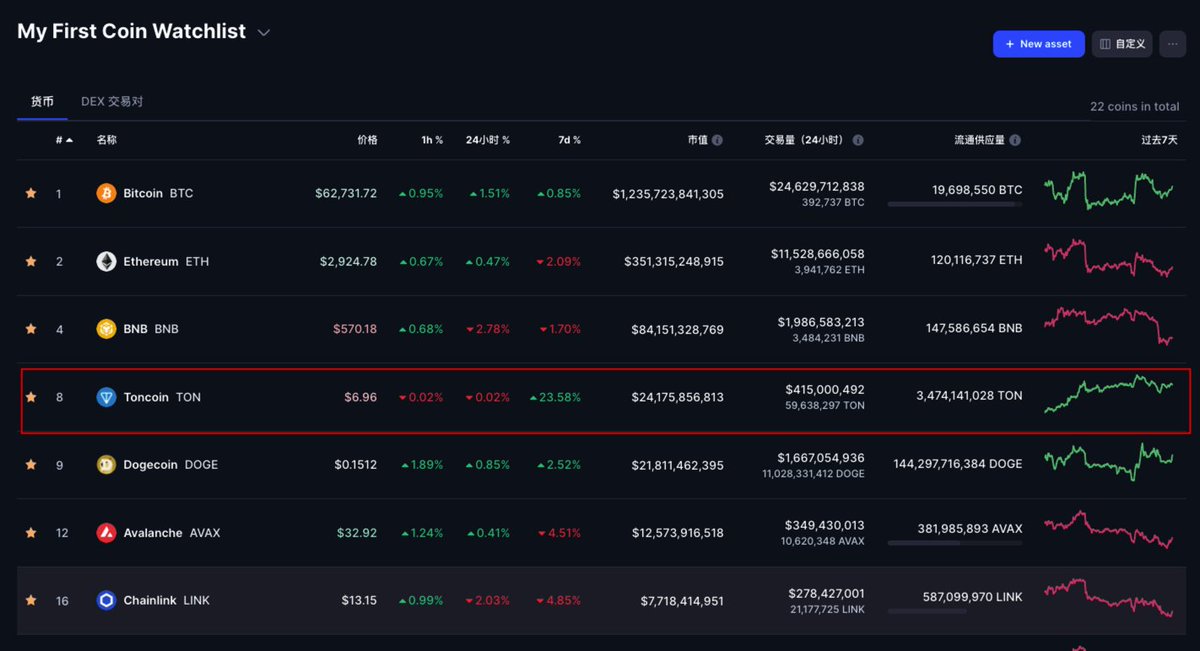
Task: Sort by the 名称 column header
Action: click(x=106, y=140)
